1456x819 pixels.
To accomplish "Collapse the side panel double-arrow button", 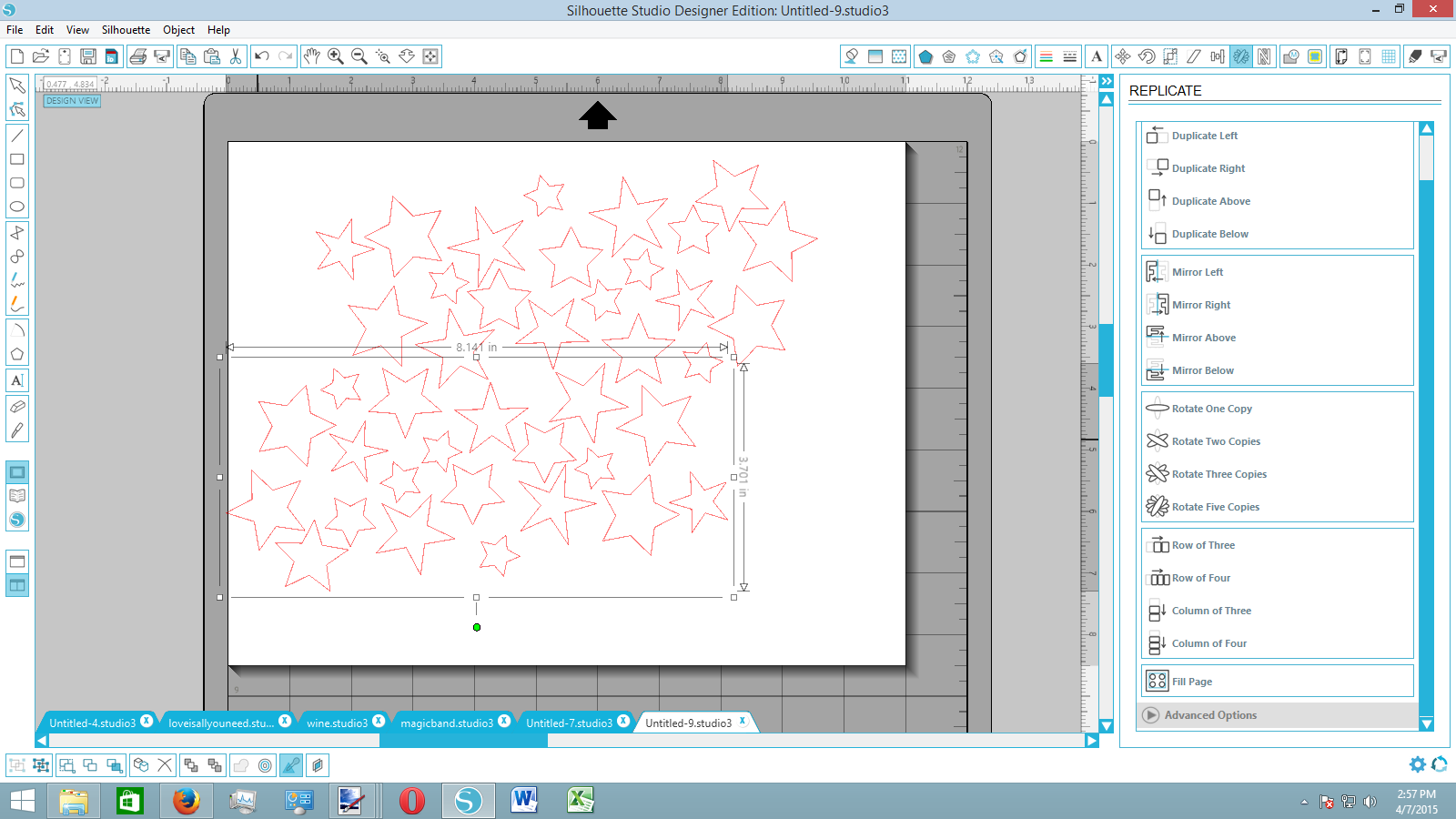I will pos(1107,81).
